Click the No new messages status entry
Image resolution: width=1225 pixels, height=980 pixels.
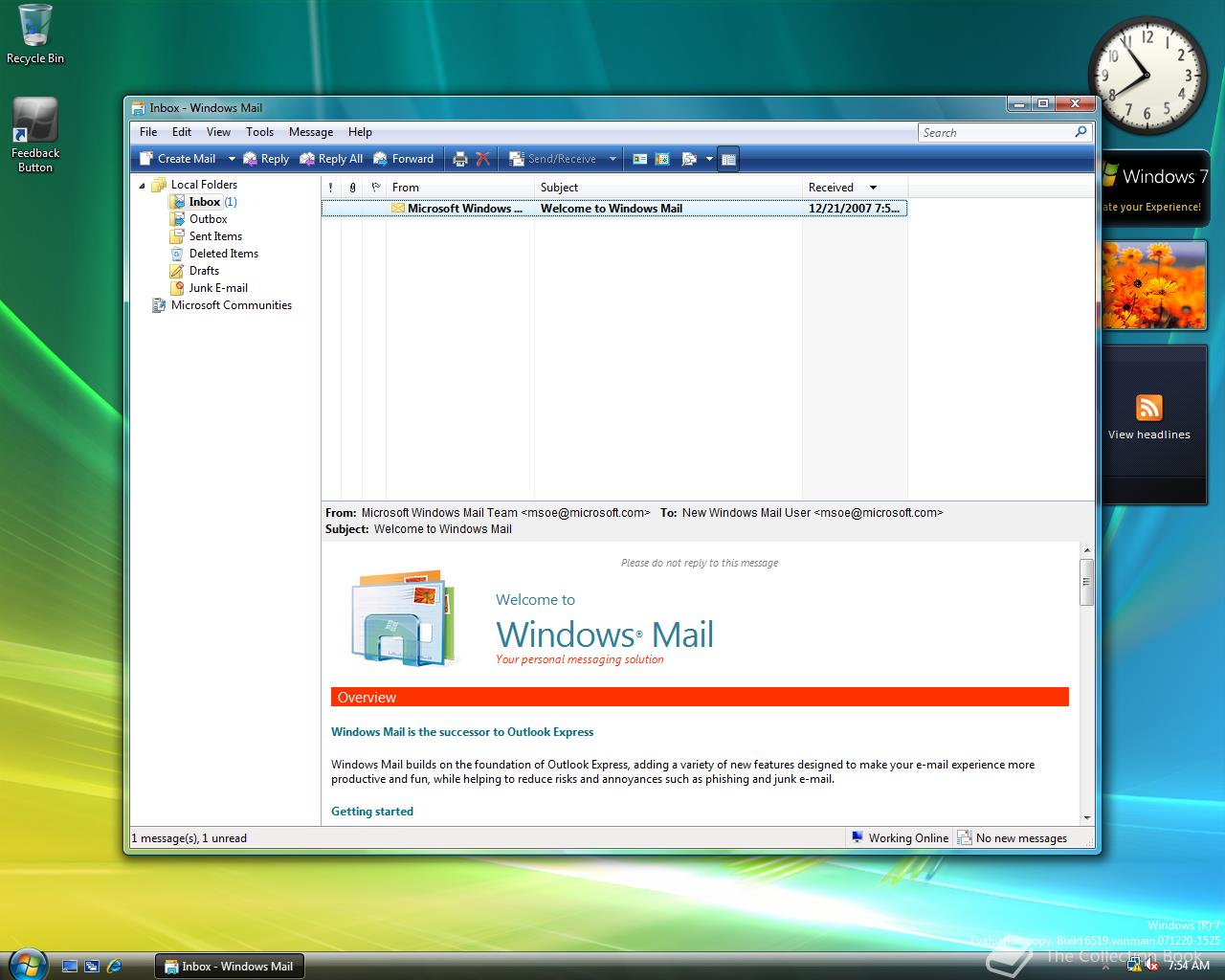pyautogui.click(x=1013, y=838)
